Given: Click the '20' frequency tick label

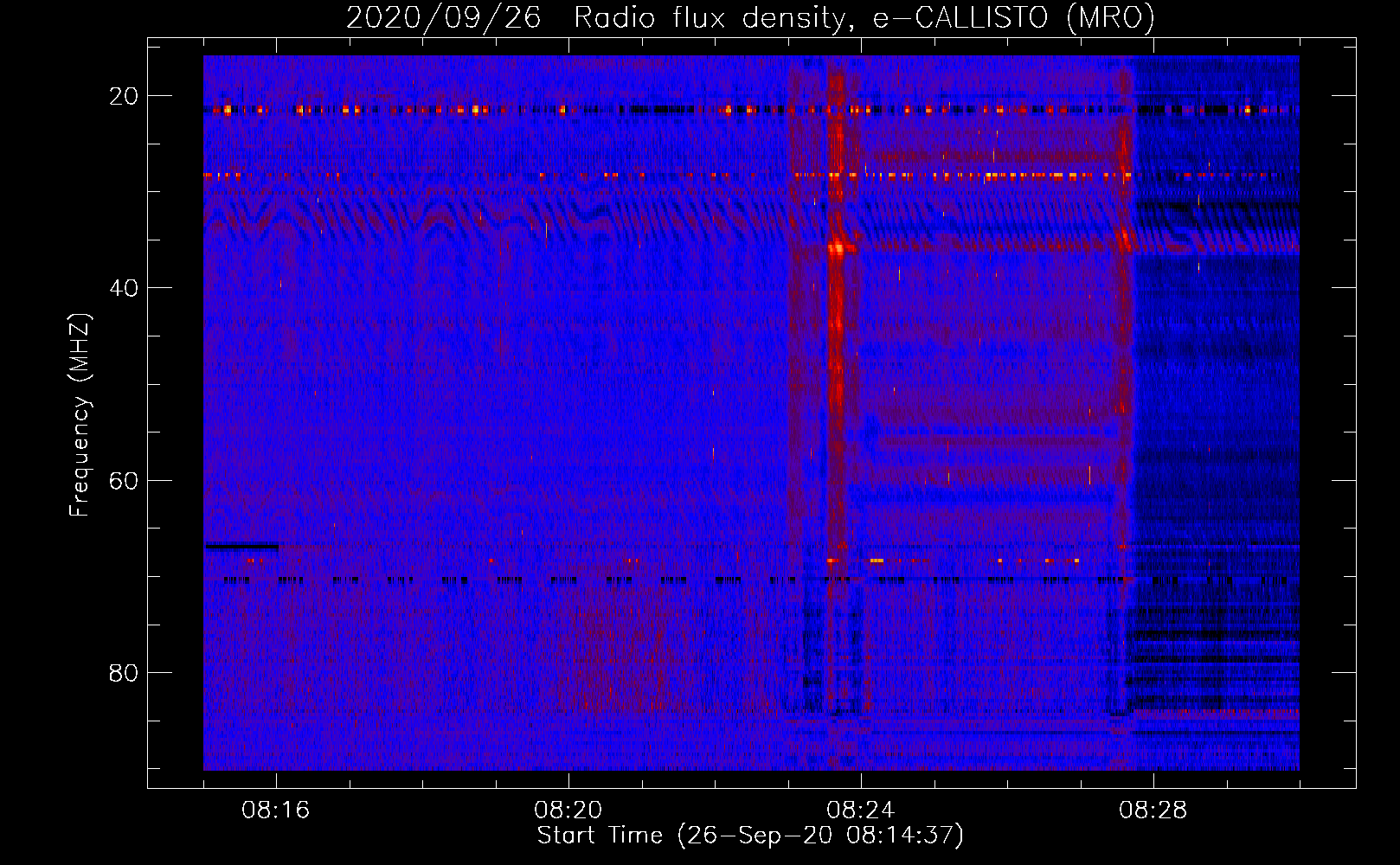Looking at the screenshot, I should tap(124, 96).
